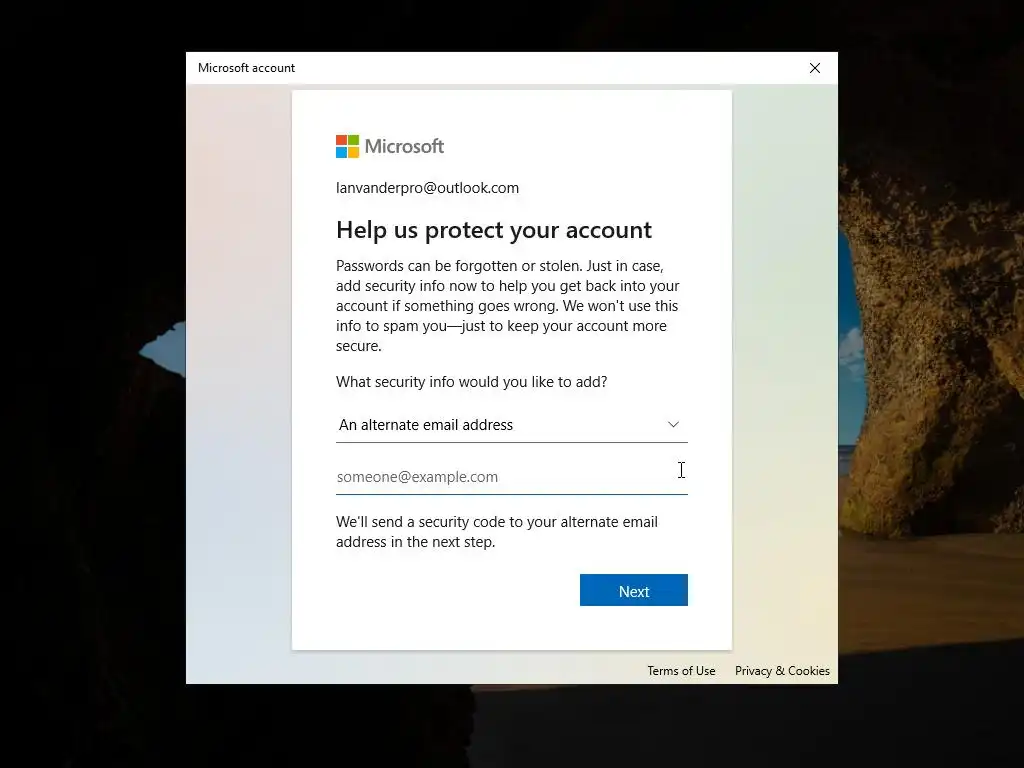The width and height of the screenshot is (1024, 768).
Task: Focus the someone@example.com email field
Action: (511, 477)
